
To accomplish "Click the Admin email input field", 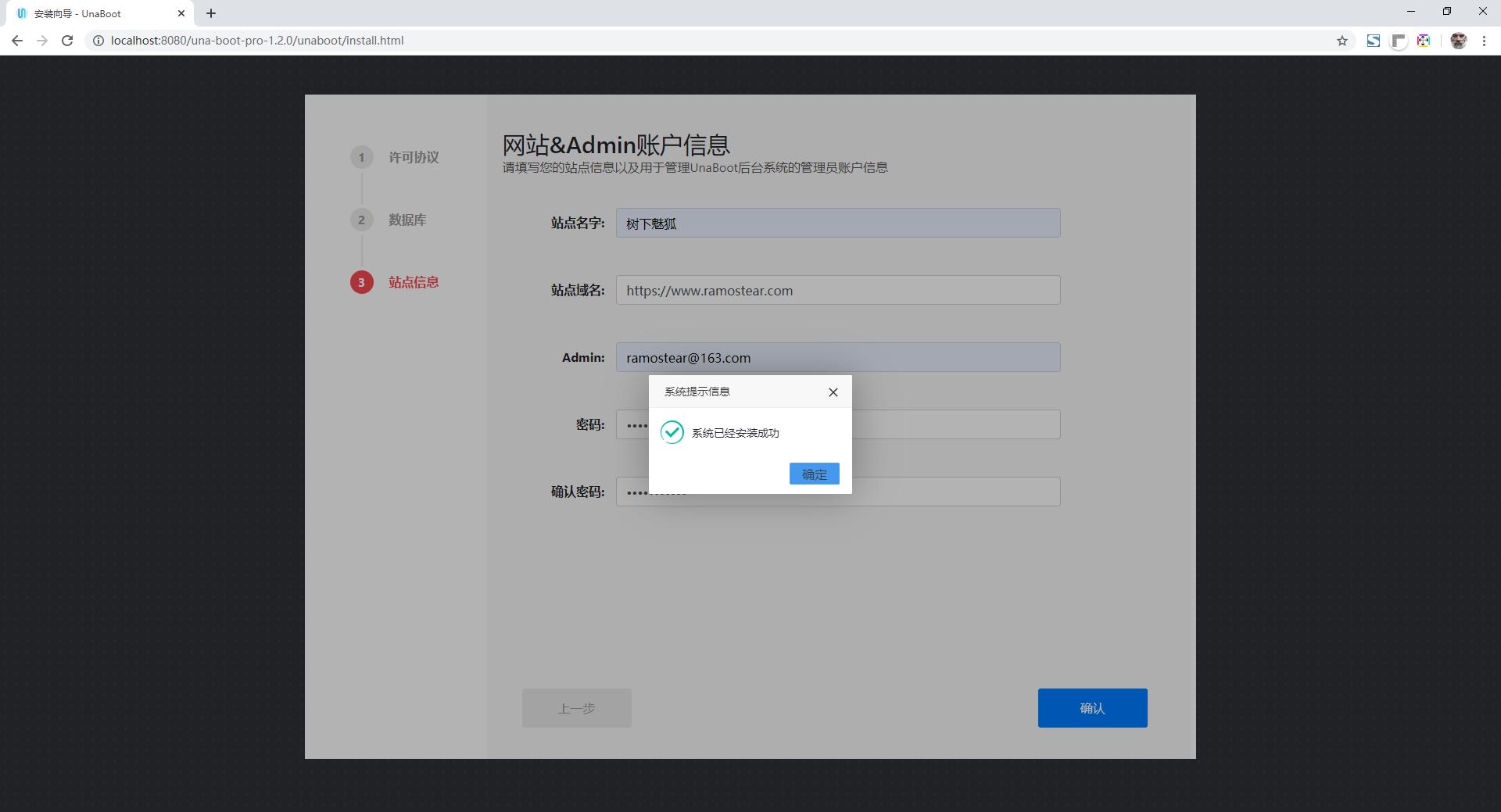I will [x=837, y=357].
